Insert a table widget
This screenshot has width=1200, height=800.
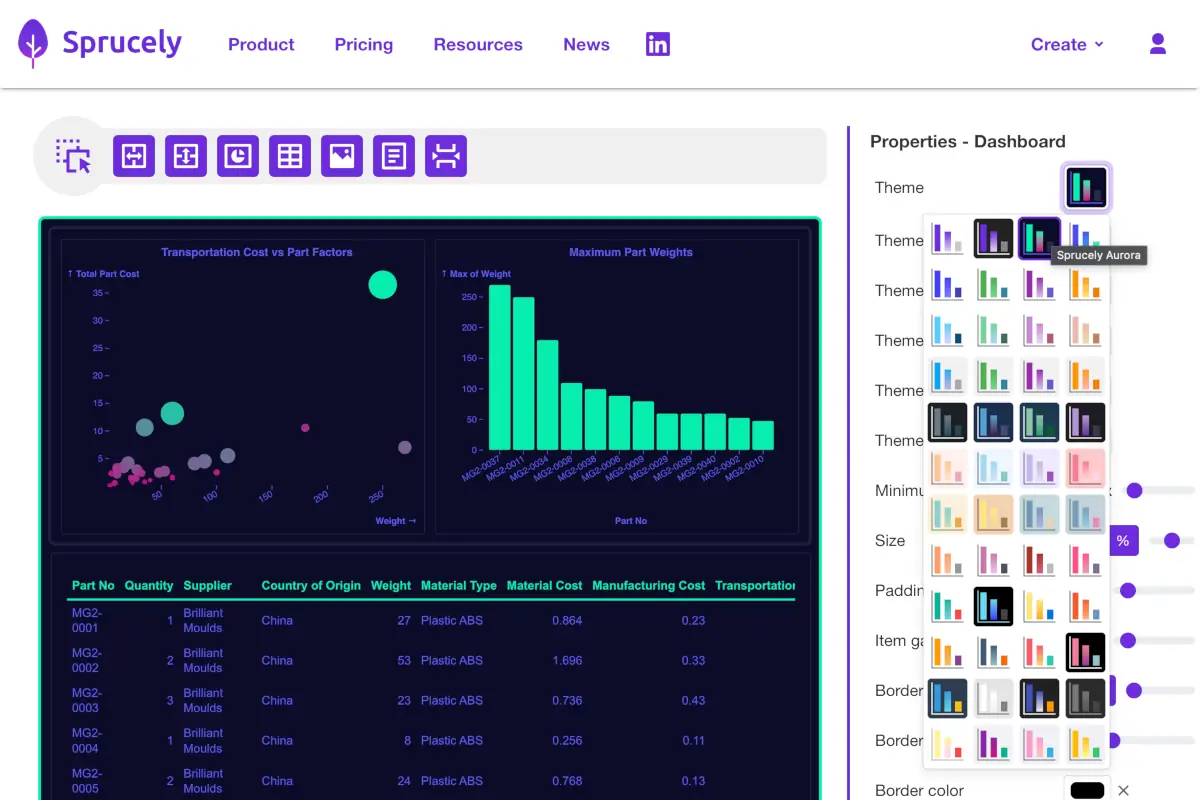click(290, 156)
